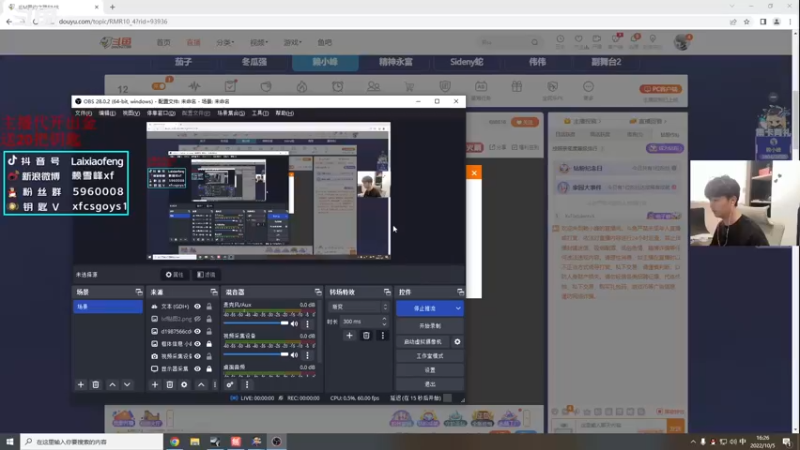
Task: Open the 视频采集设备 channel three-dot menu
Action: 307,355
